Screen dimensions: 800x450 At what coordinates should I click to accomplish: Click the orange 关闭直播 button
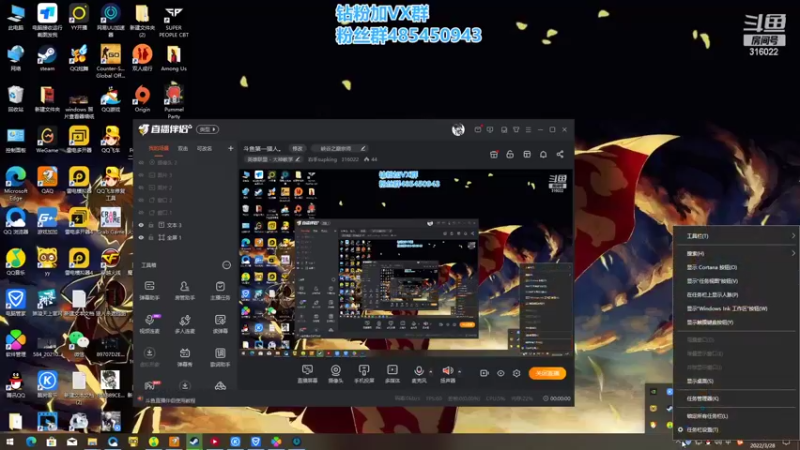point(547,373)
